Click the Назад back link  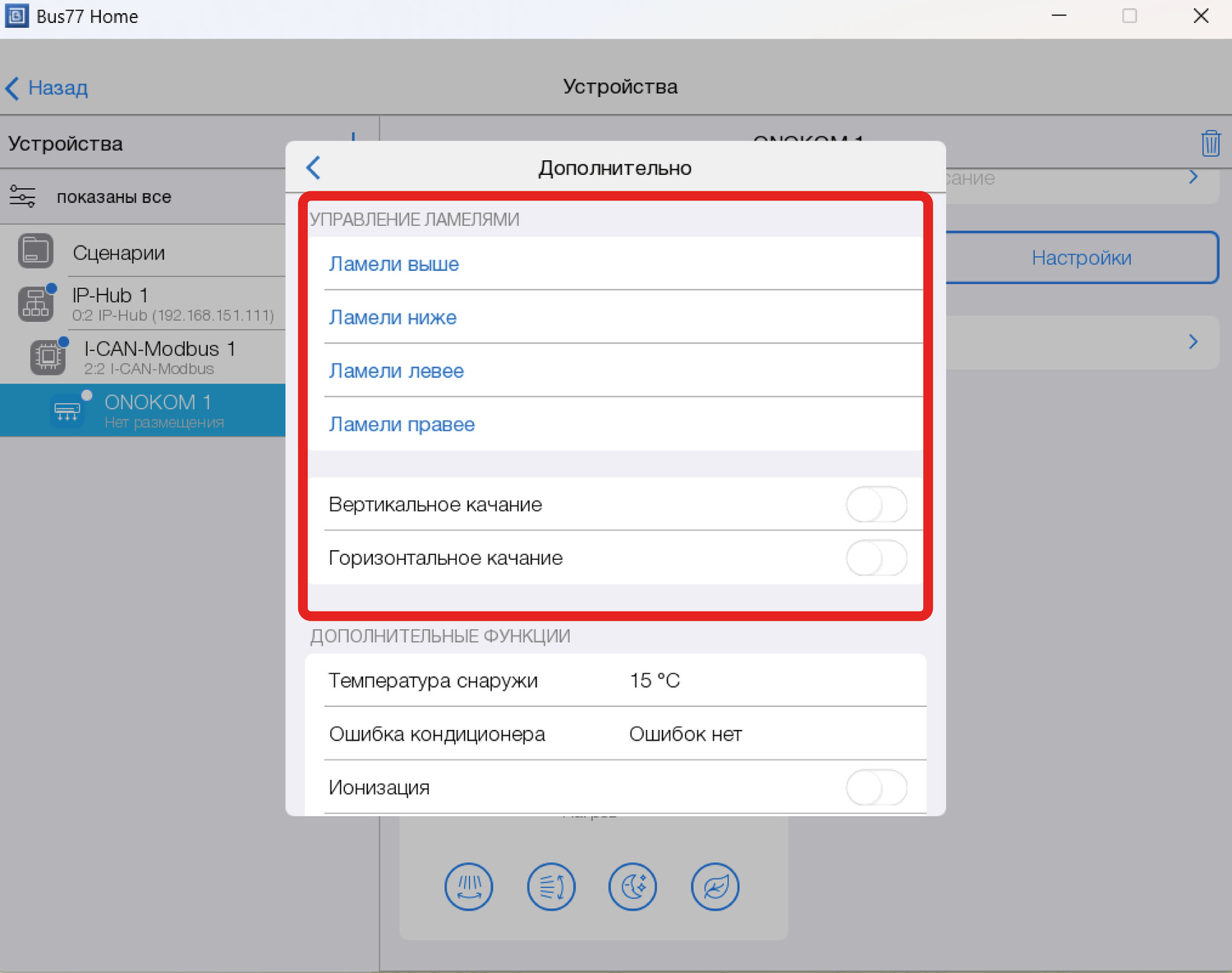48,88
